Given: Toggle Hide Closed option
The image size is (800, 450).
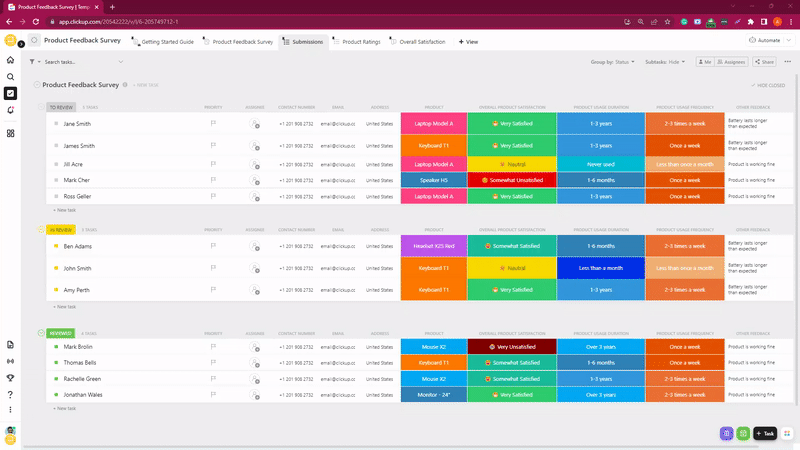Looking at the screenshot, I should [768, 85].
